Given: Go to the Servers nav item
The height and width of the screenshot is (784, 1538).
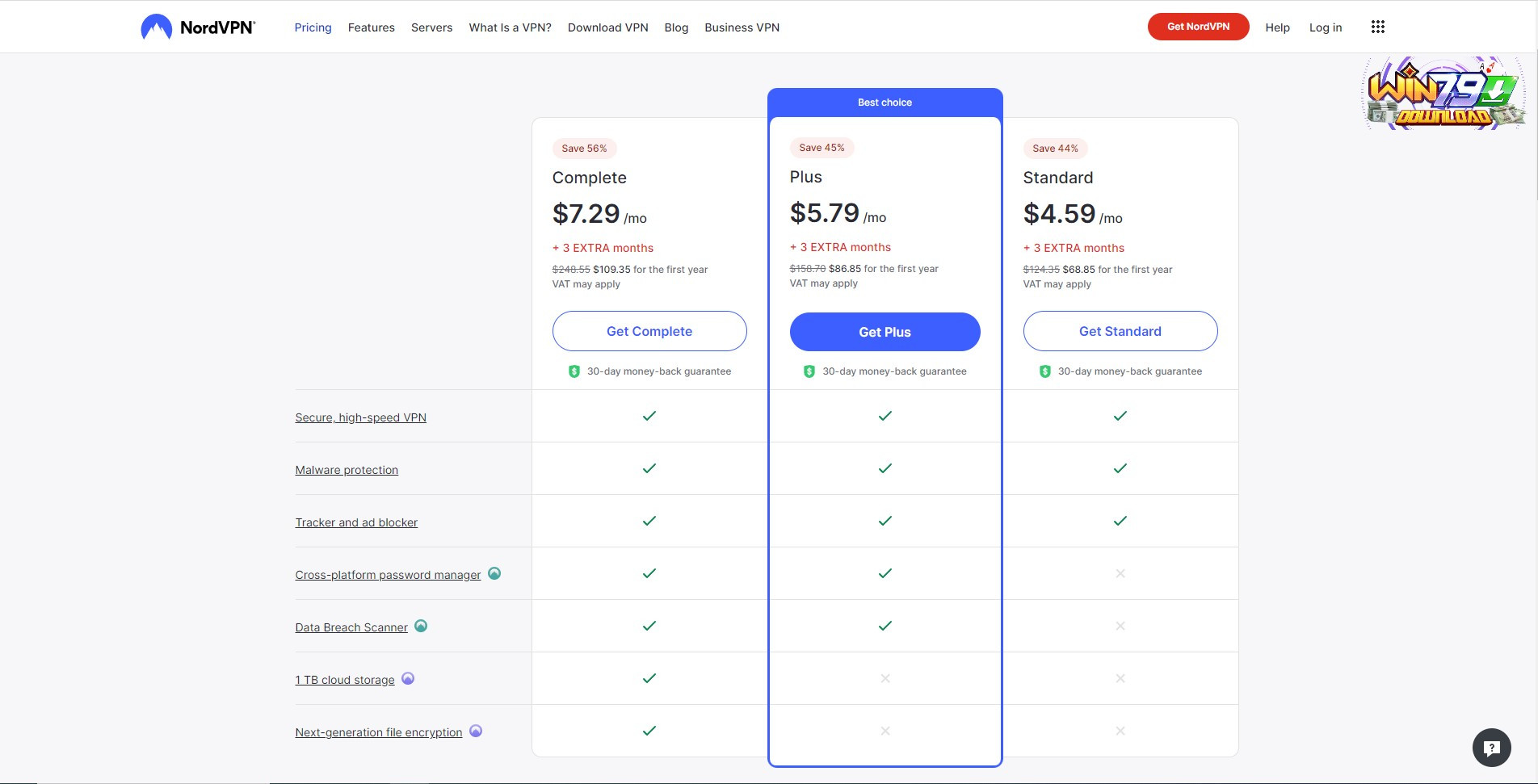Looking at the screenshot, I should pos(431,27).
